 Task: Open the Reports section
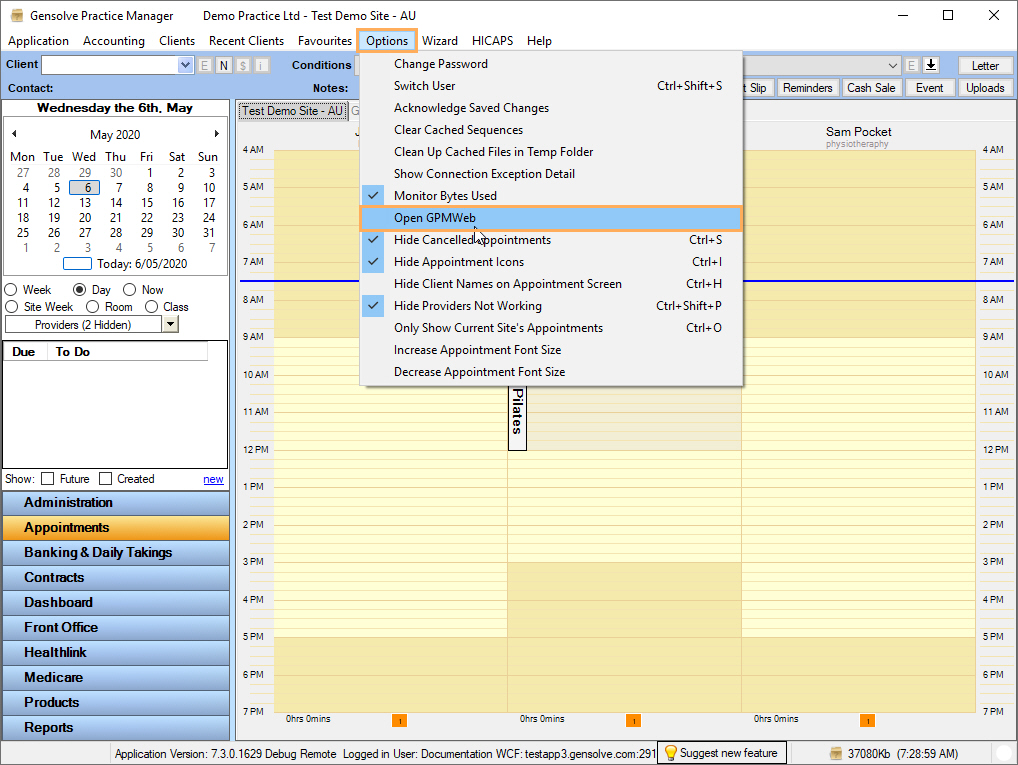[116, 727]
